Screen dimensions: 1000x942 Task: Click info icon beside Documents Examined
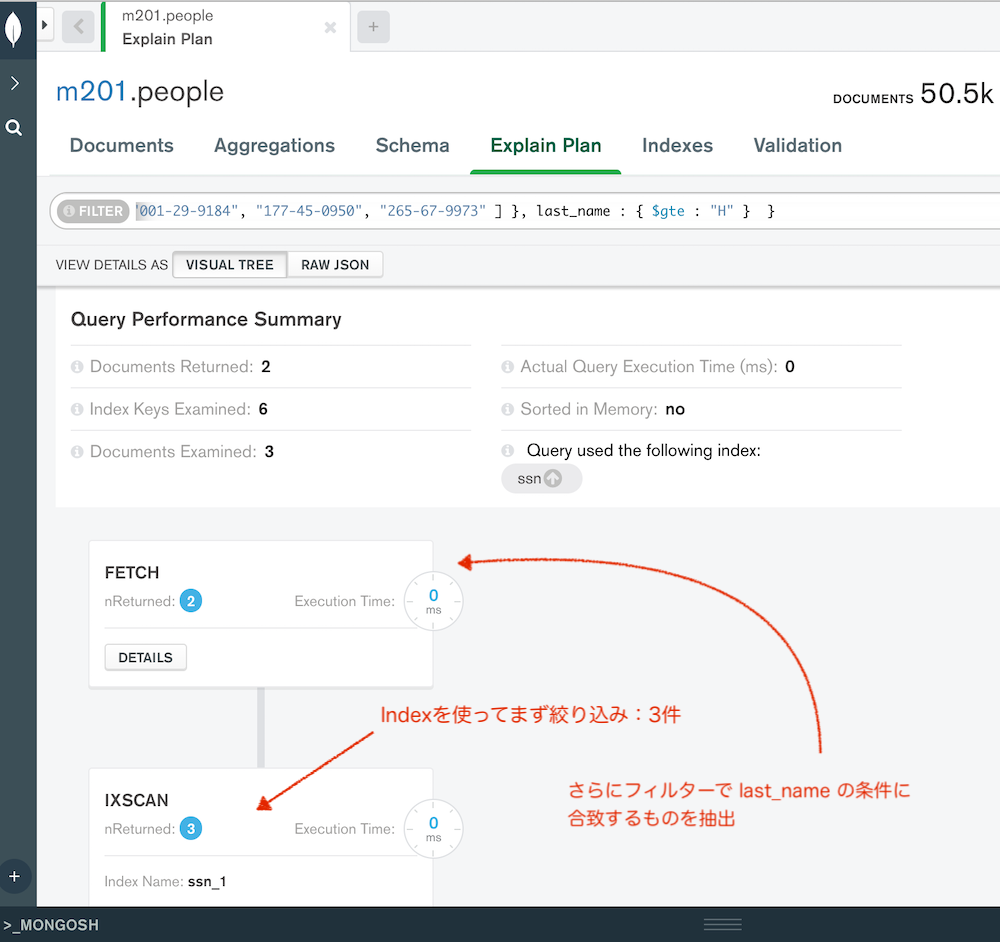pos(77,452)
